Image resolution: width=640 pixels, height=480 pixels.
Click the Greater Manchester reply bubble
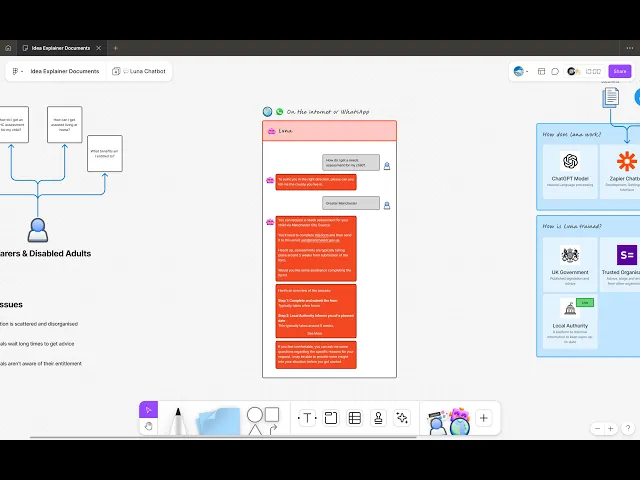(351, 203)
